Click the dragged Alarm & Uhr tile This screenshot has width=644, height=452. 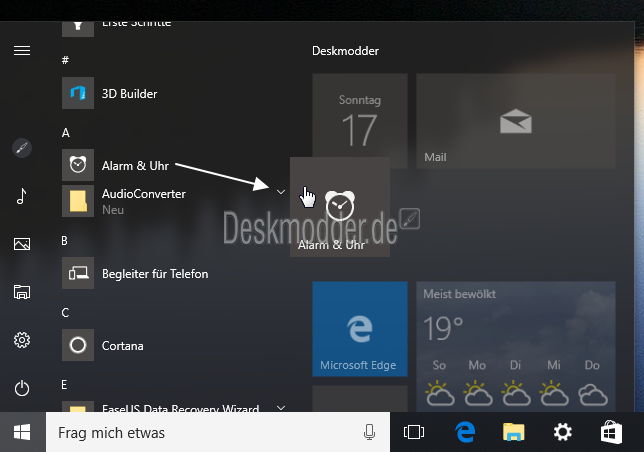(x=340, y=207)
